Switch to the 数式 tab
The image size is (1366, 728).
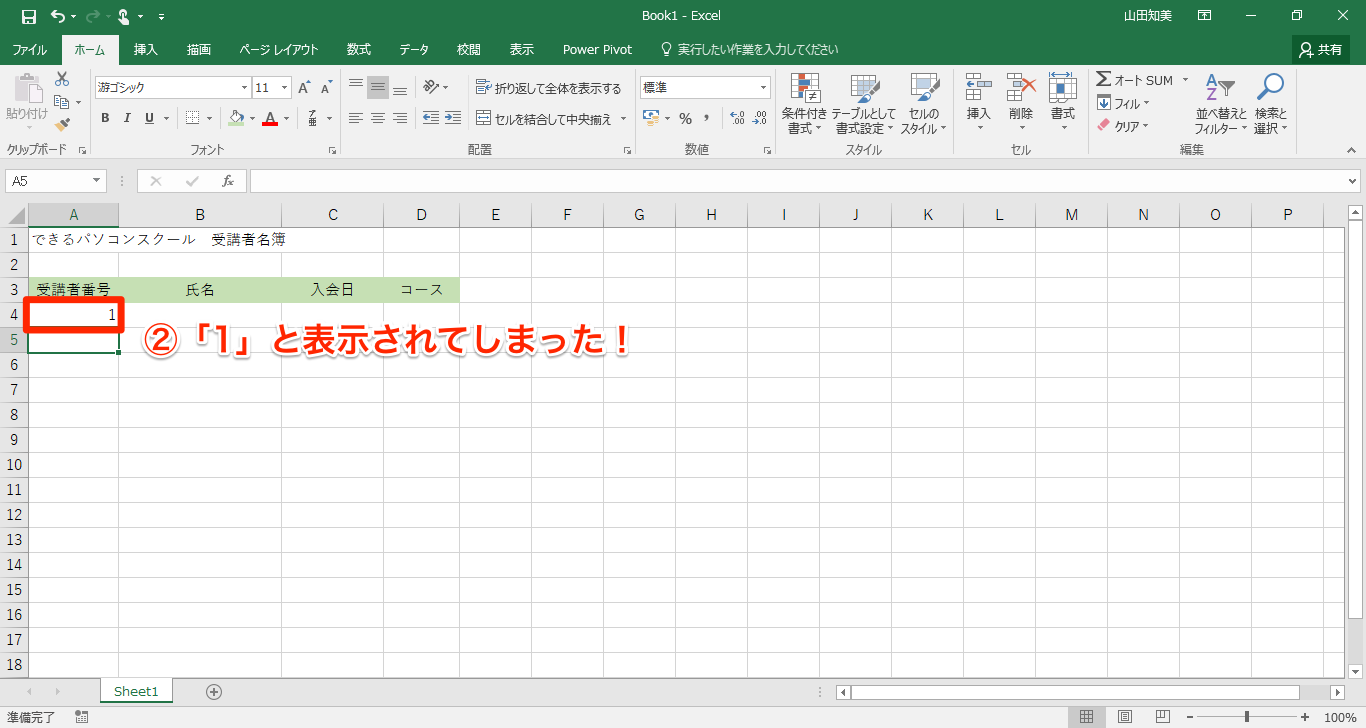359,49
